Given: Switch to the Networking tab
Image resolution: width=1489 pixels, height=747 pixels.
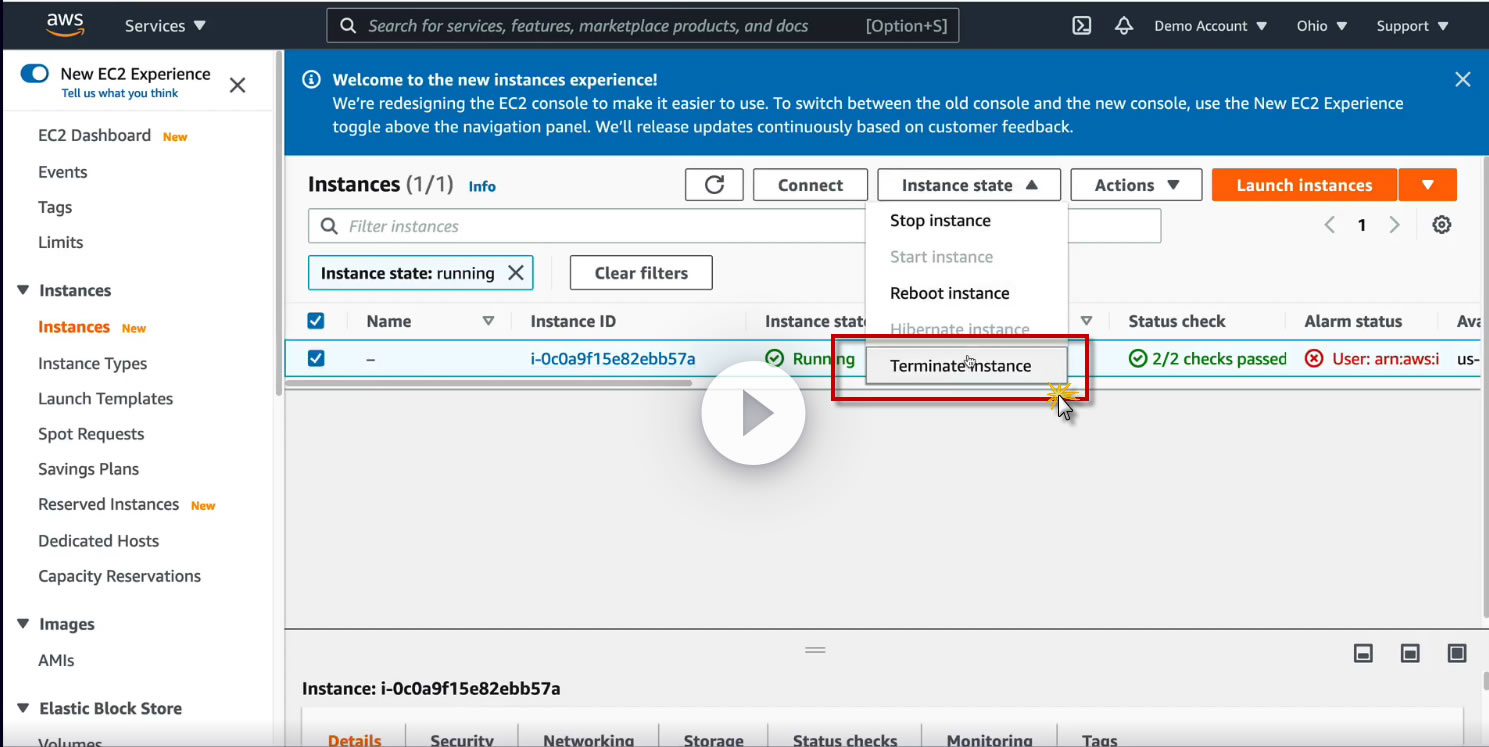Looking at the screenshot, I should (588, 738).
